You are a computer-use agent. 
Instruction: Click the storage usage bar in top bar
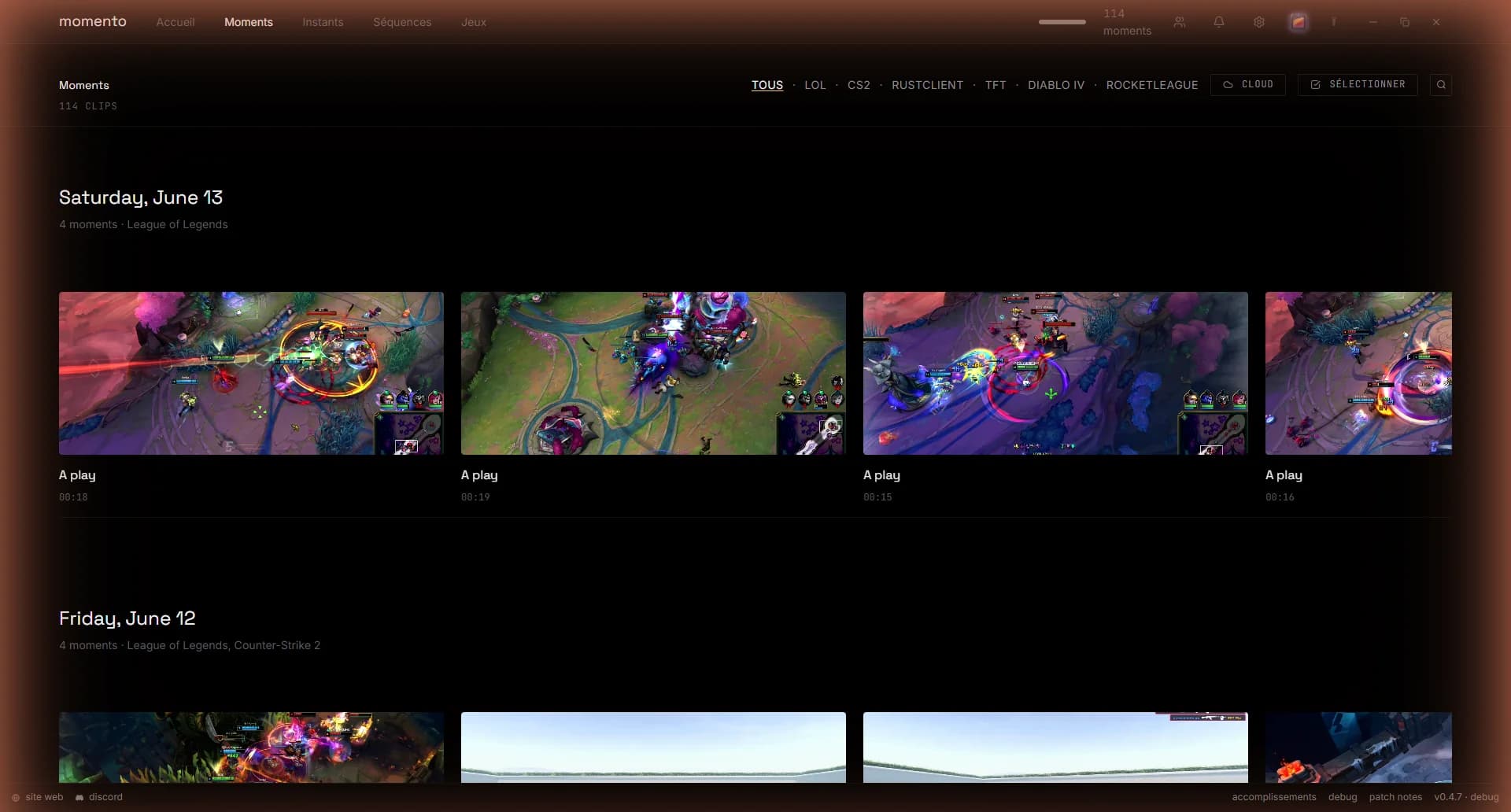(x=1062, y=22)
